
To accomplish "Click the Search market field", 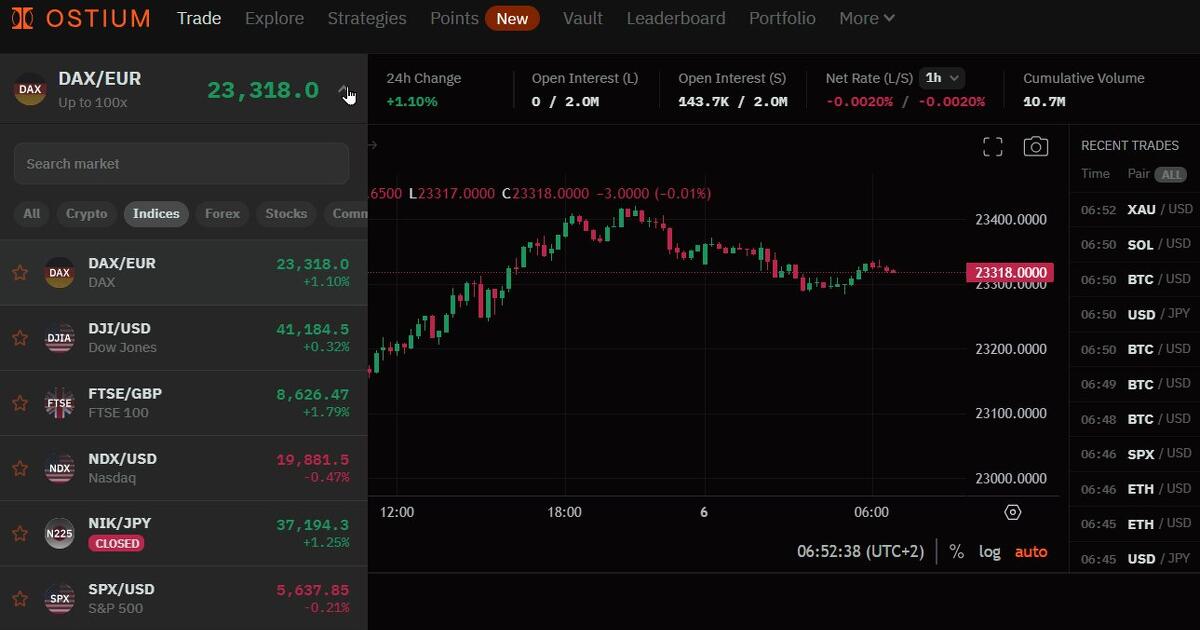I will click(x=181, y=163).
